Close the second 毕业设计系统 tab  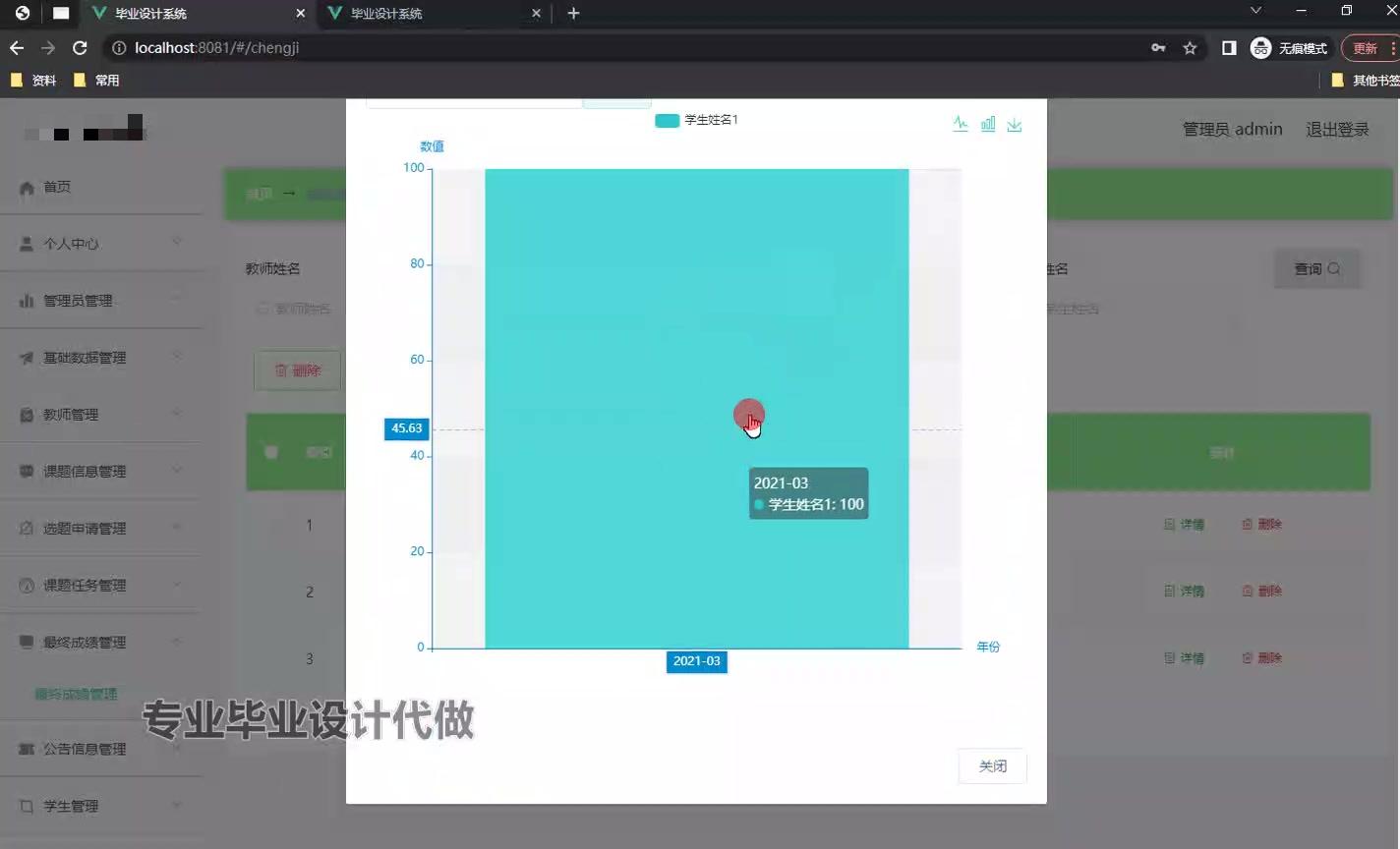(x=536, y=13)
